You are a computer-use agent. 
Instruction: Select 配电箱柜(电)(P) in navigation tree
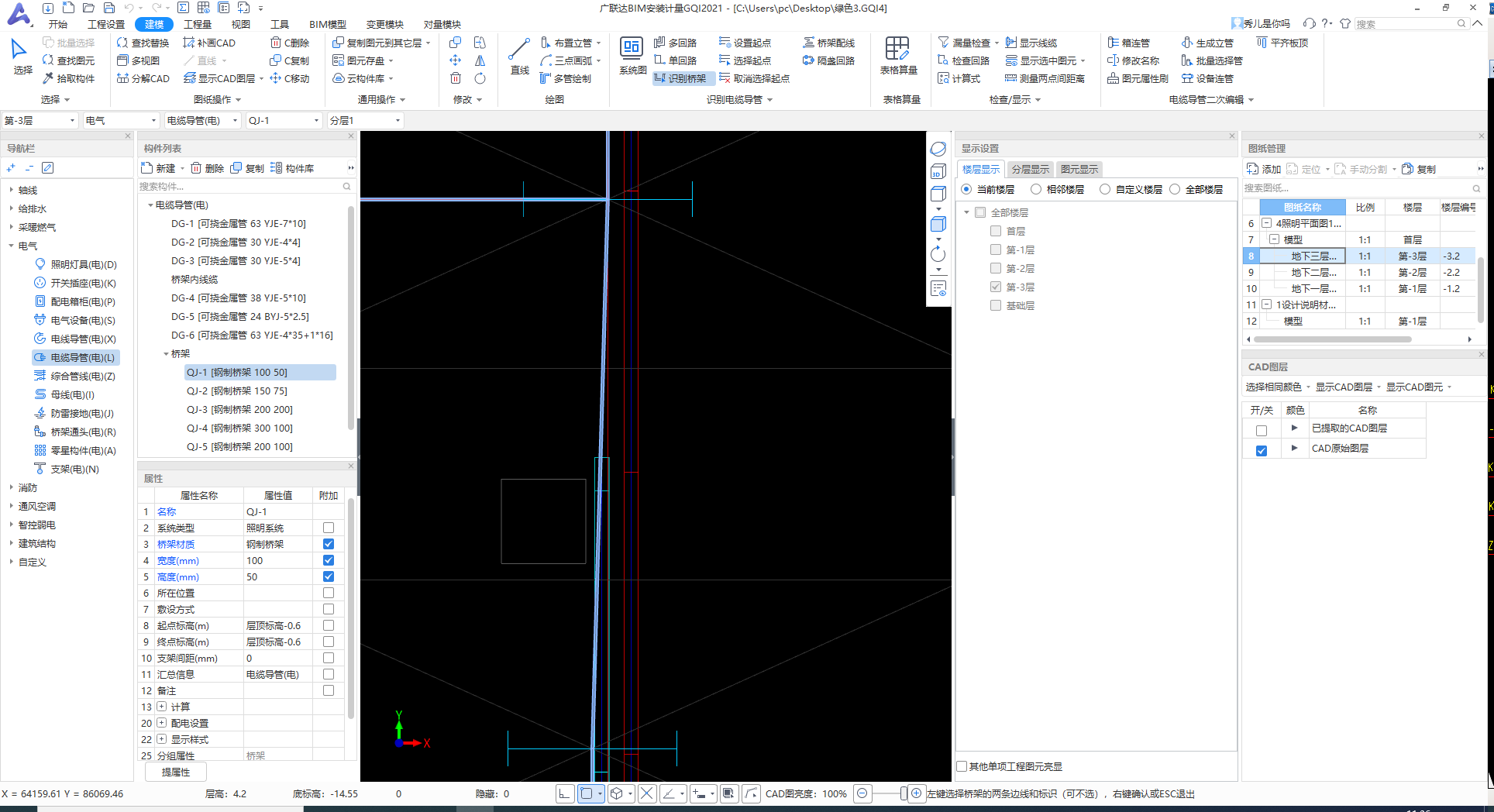(x=83, y=301)
